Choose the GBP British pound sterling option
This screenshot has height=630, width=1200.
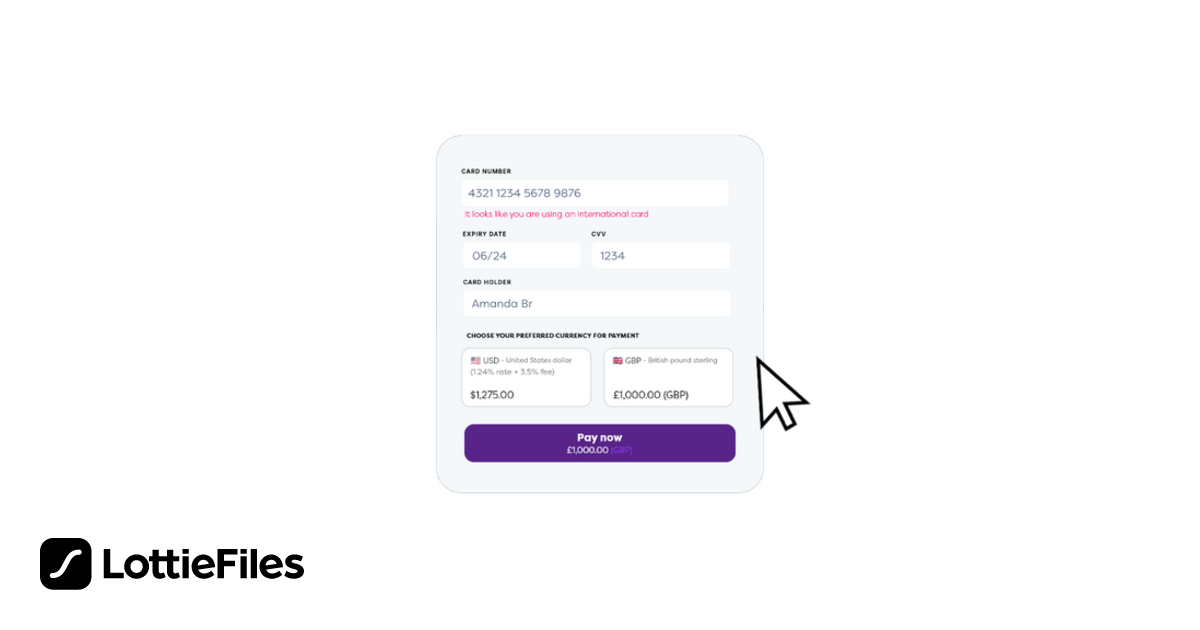pos(668,378)
